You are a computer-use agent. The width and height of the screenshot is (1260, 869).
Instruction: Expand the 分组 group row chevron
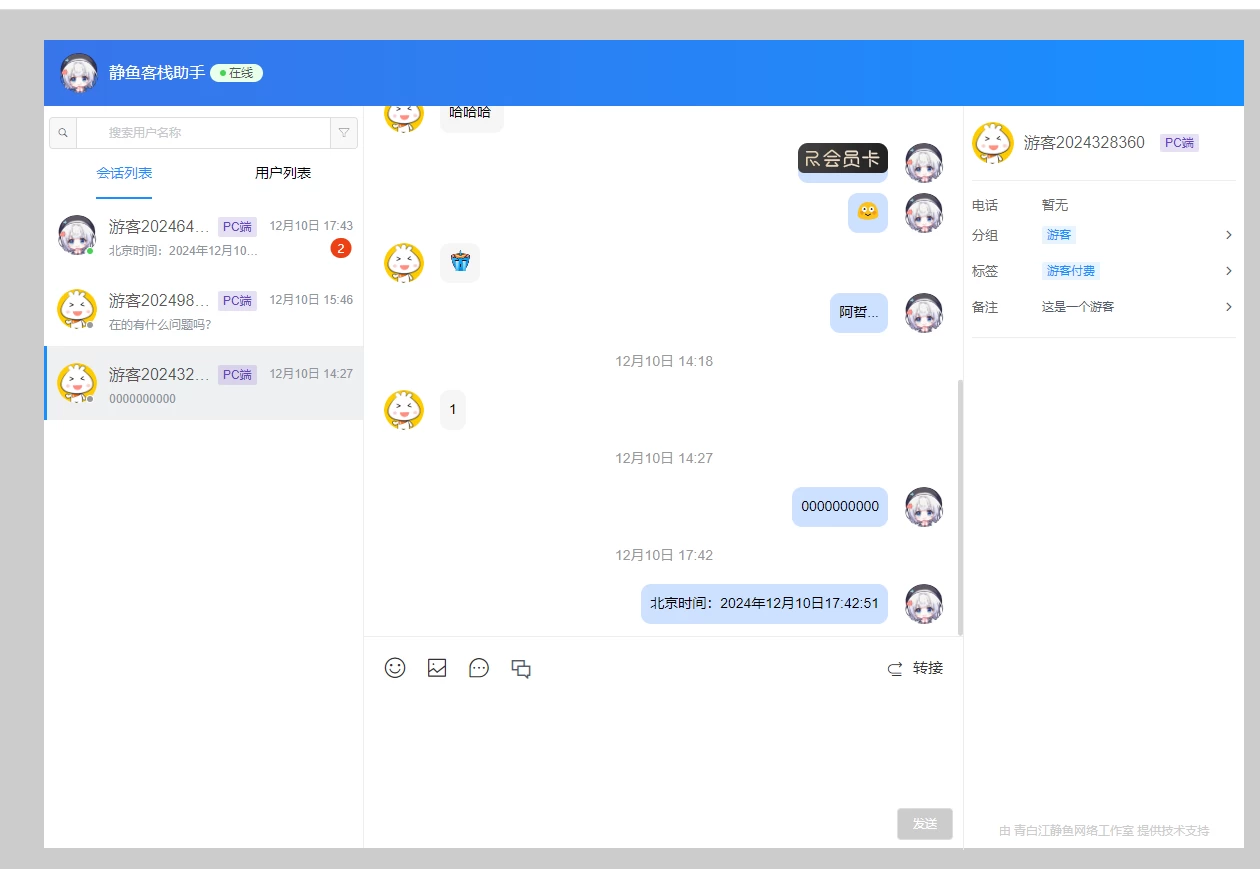(x=1228, y=235)
